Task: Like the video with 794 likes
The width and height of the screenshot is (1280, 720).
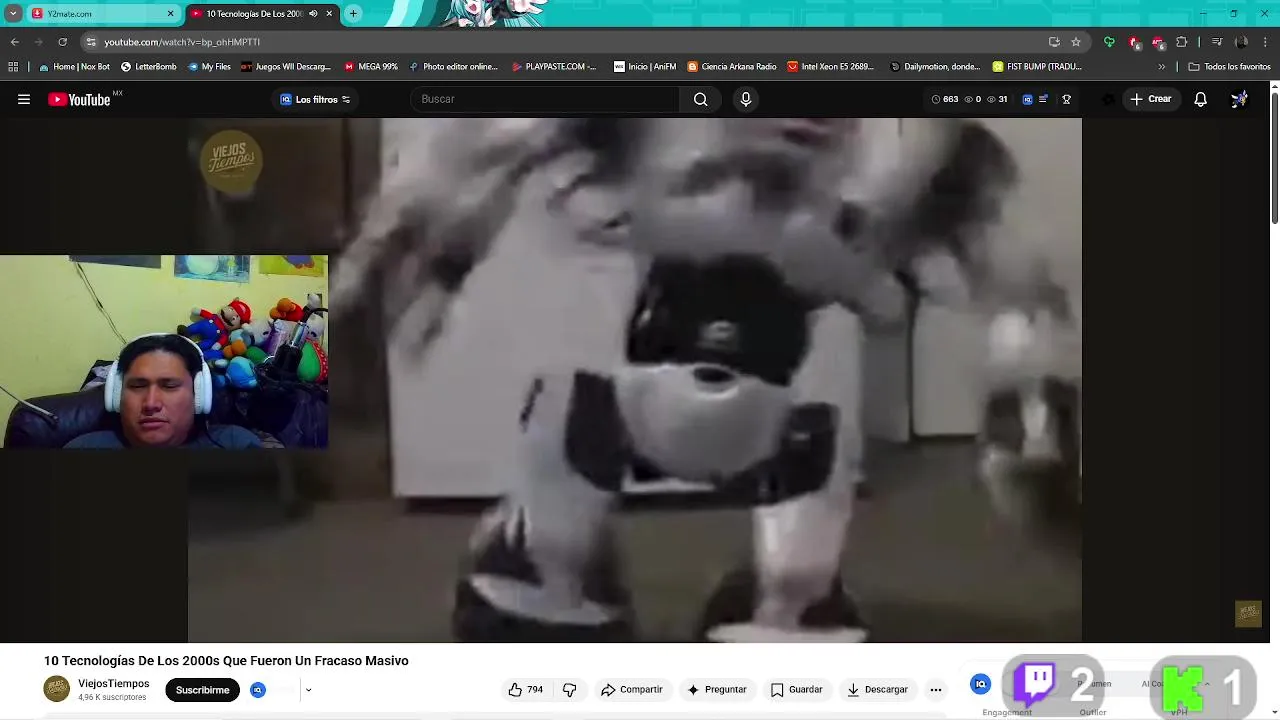Action: tap(525, 690)
